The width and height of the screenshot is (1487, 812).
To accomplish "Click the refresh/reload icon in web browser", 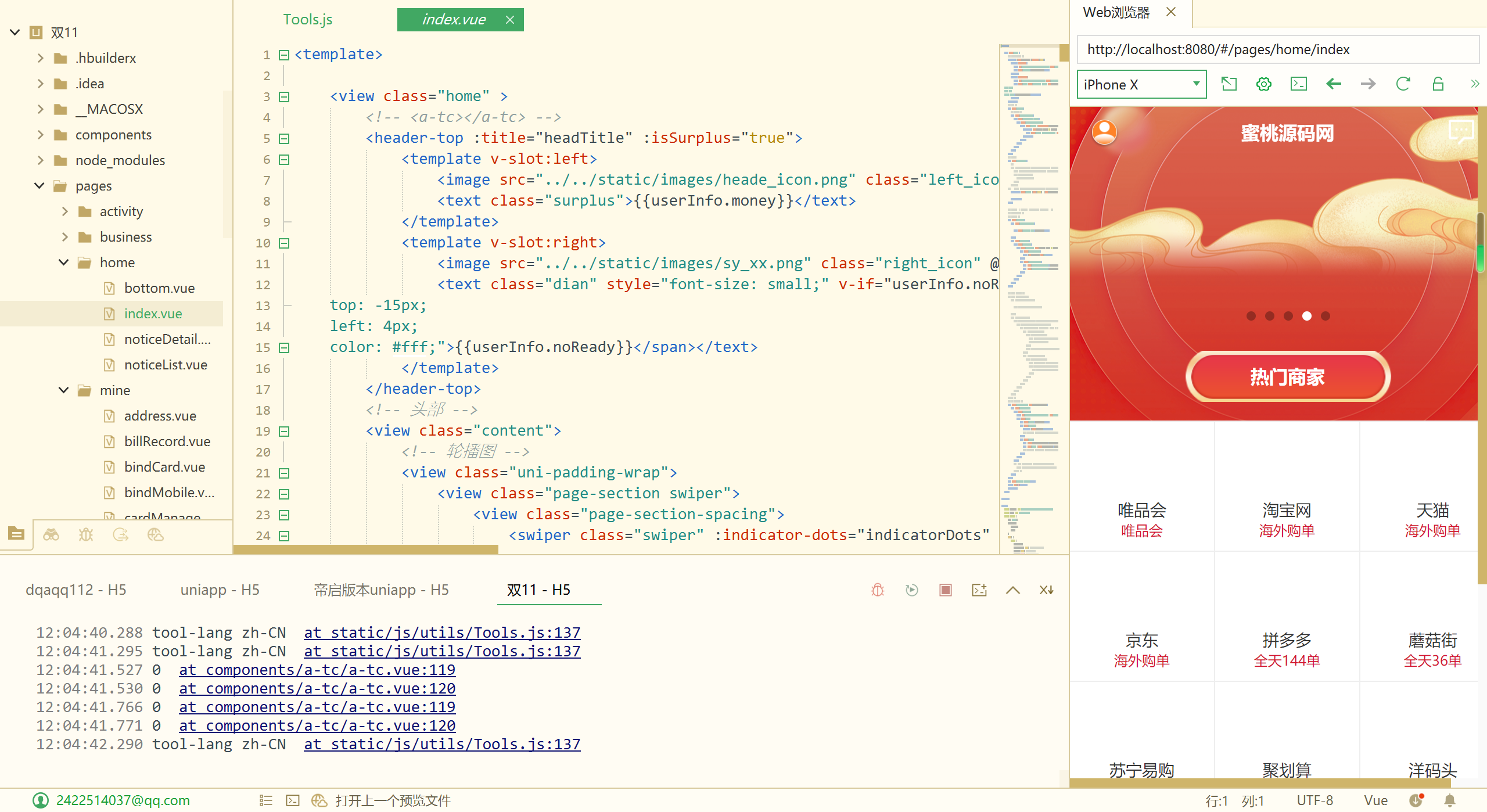I will tap(1402, 83).
